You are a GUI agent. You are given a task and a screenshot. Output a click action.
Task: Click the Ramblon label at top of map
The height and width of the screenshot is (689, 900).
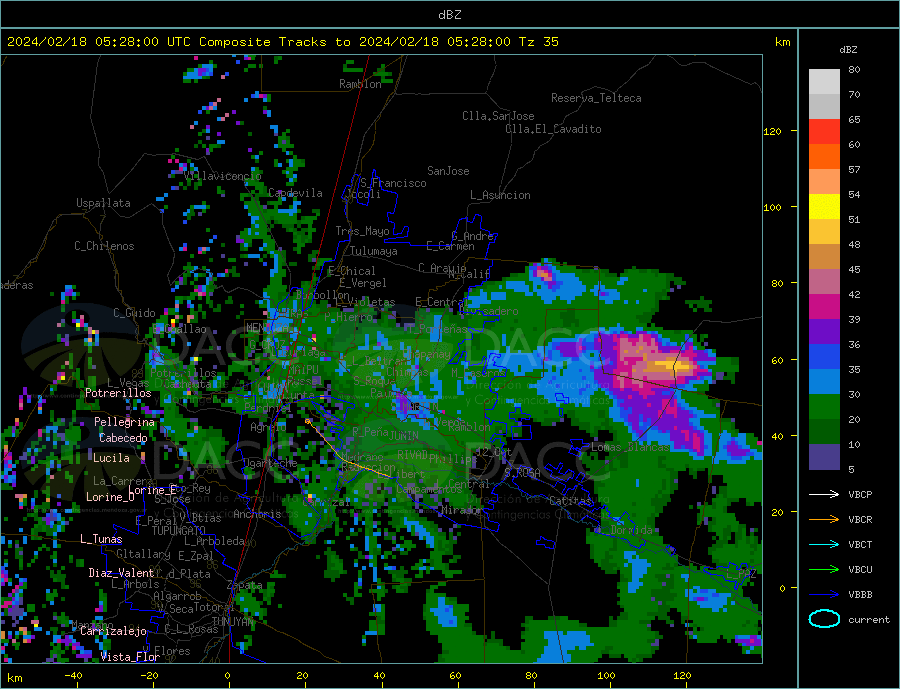tap(360, 84)
